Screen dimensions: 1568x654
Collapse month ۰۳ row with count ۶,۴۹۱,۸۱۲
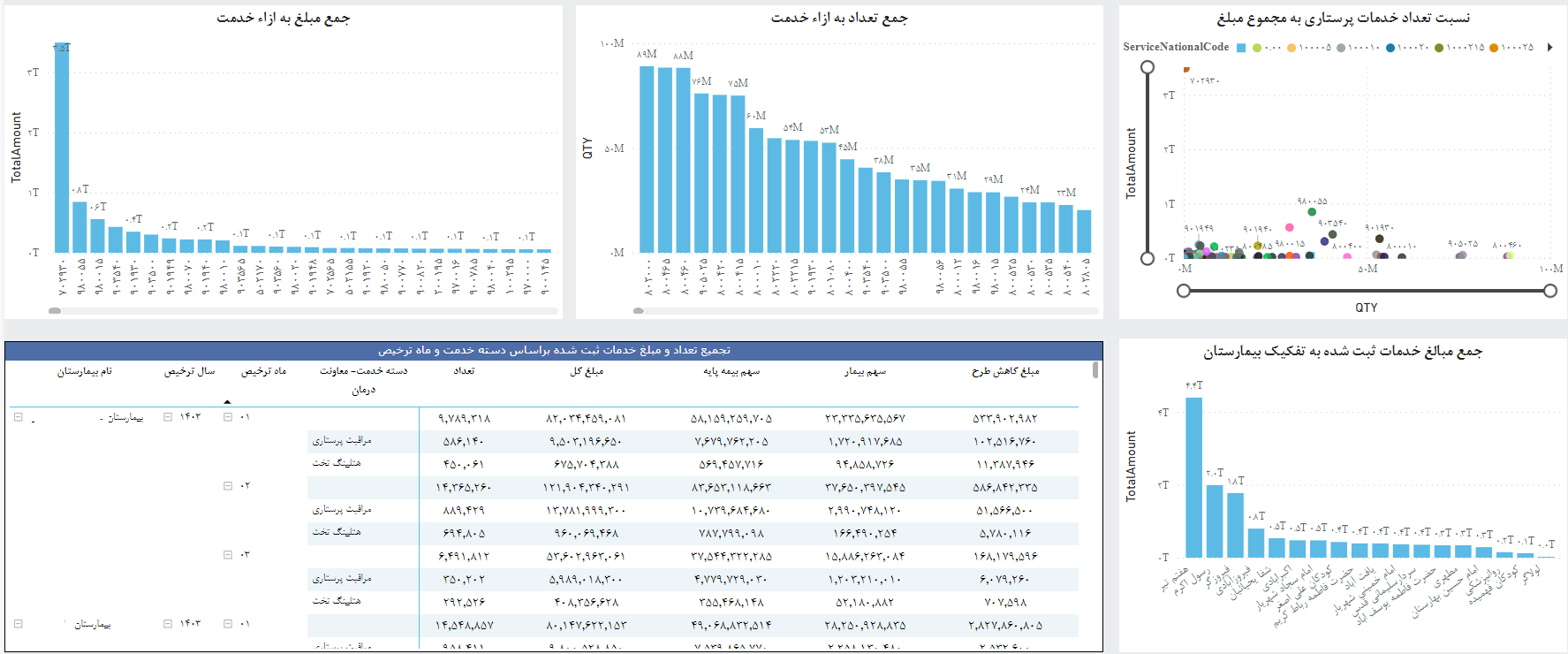pos(227,555)
